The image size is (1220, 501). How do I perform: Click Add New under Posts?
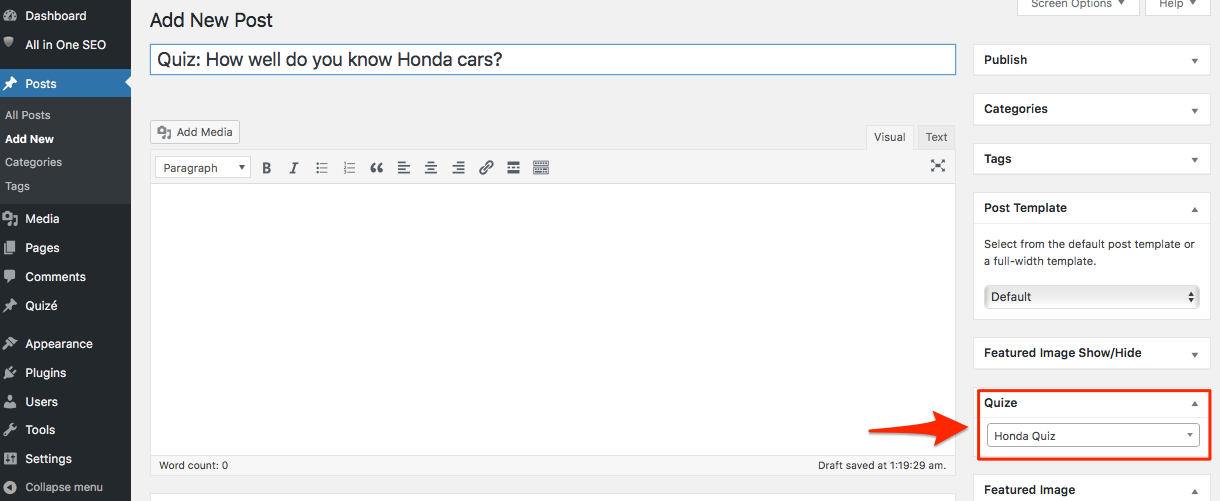[29, 139]
